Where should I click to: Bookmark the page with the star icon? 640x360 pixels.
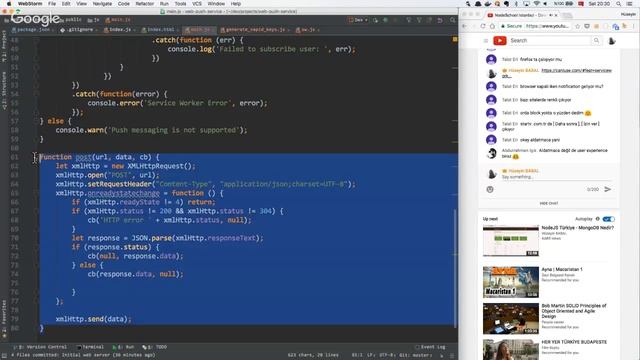(577, 26)
